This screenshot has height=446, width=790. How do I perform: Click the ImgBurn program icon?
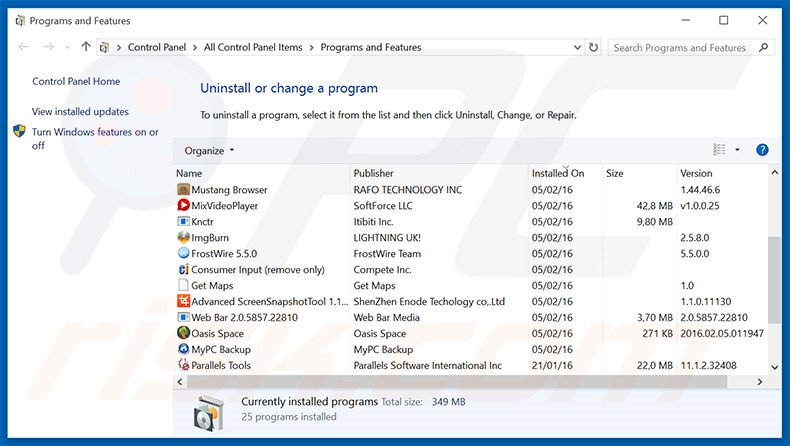point(183,237)
